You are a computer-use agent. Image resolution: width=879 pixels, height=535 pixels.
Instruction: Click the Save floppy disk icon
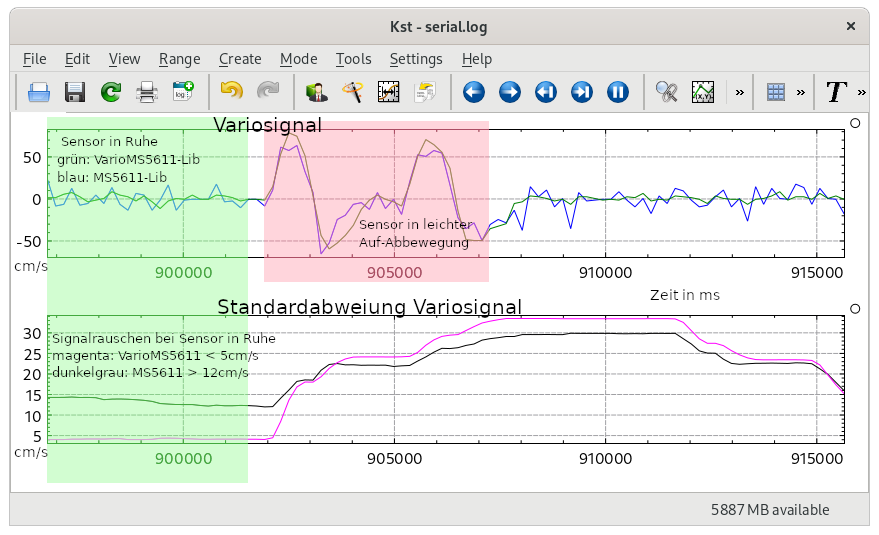[x=75, y=92]
